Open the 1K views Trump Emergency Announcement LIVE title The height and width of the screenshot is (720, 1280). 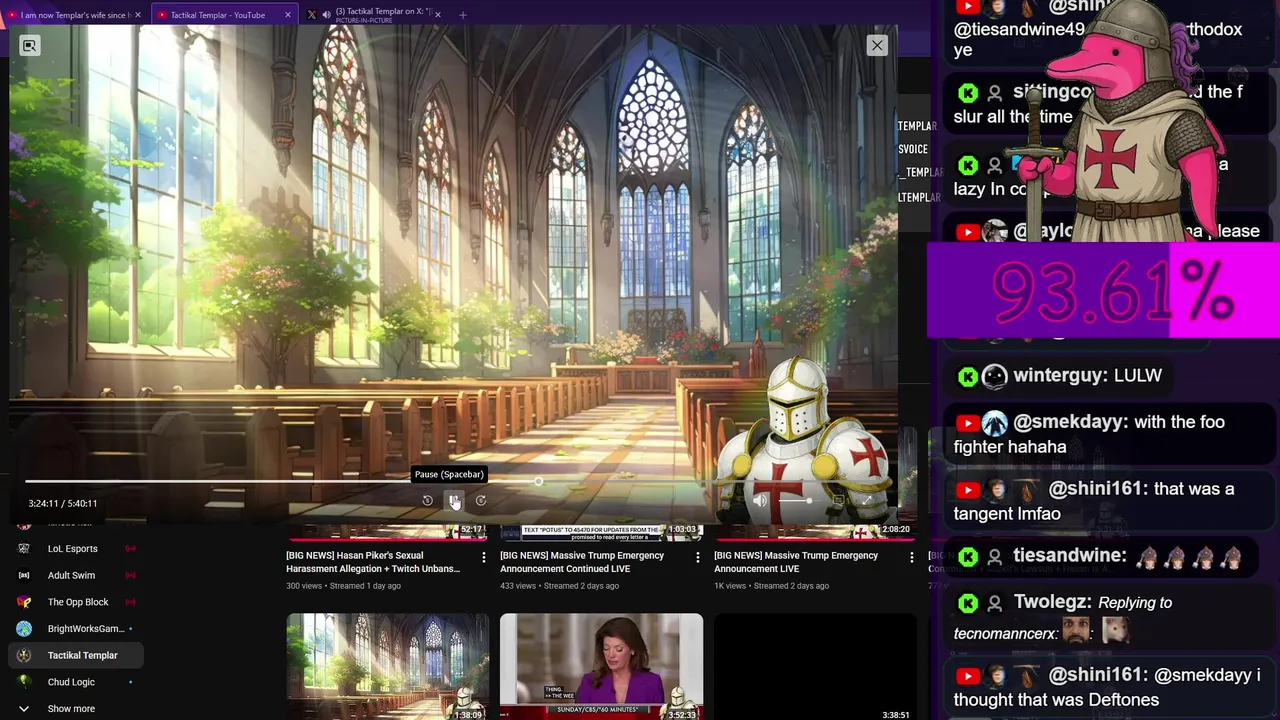(x=796, y=562)
